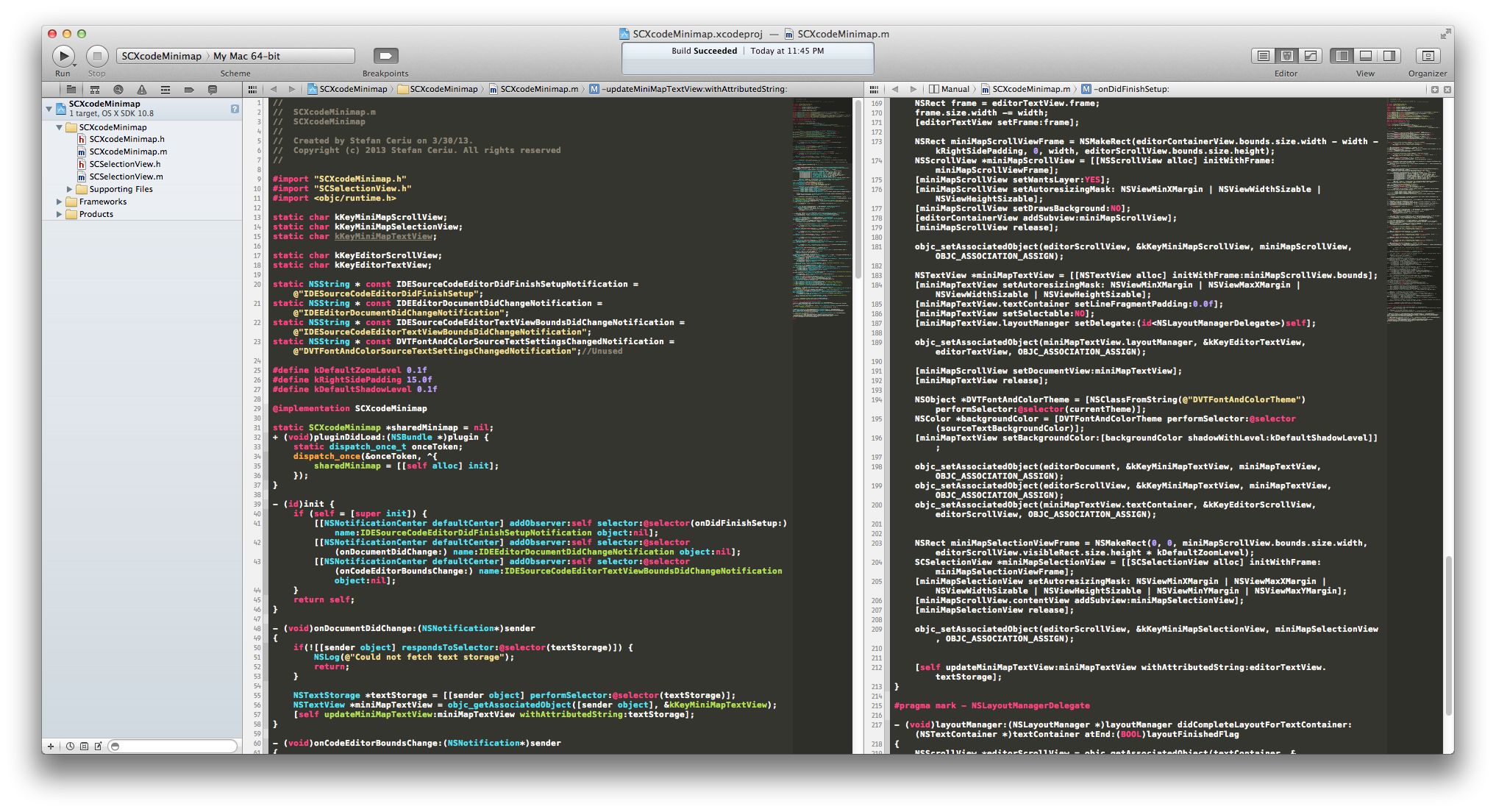Collapse the SCXcodeMinimap project root
This screenshot has height=812, width=1496.
49,109
